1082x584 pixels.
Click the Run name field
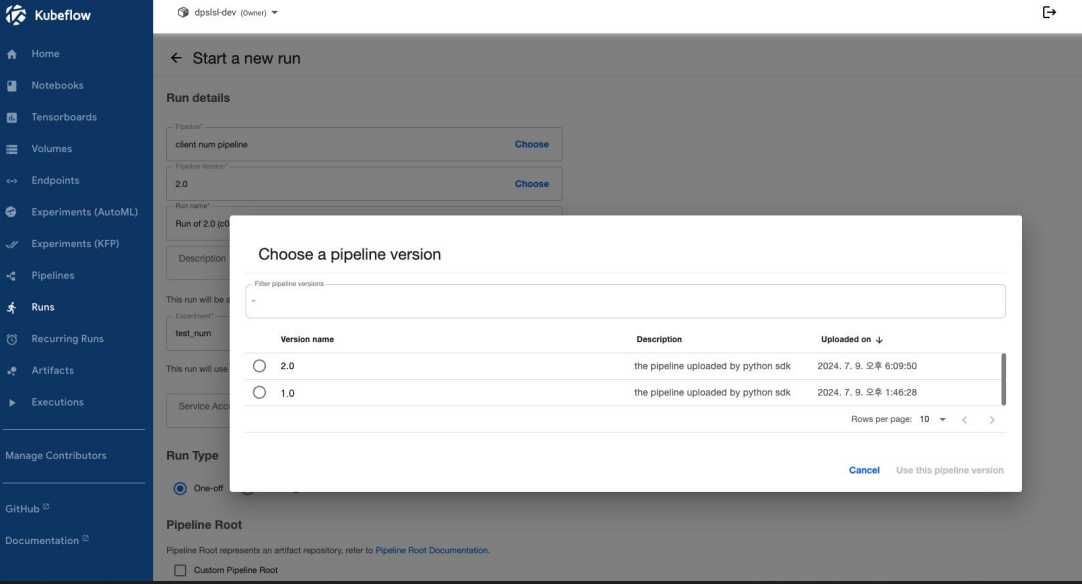point(198,224)
